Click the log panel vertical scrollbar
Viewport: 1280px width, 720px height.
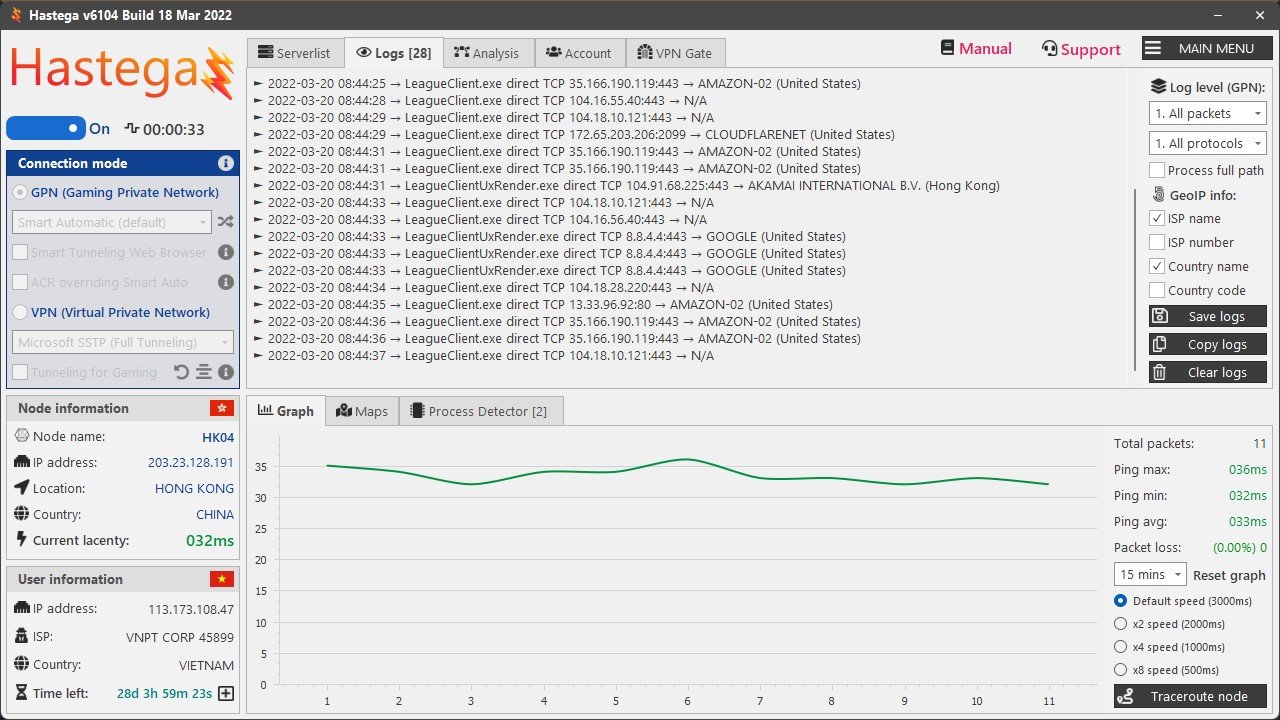(1135, 280)
